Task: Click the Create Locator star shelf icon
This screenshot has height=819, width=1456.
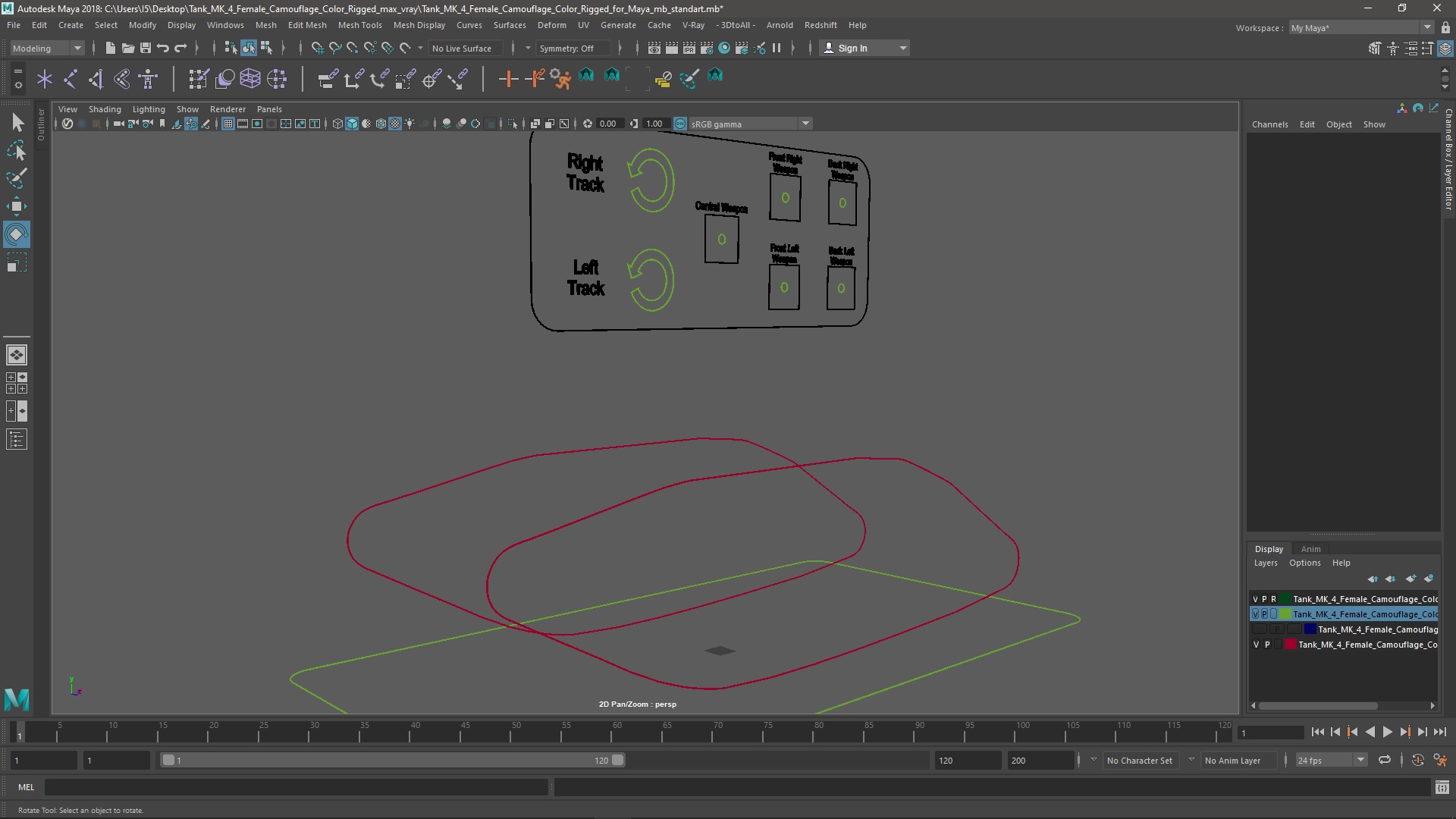Action: tap(45, 79)
